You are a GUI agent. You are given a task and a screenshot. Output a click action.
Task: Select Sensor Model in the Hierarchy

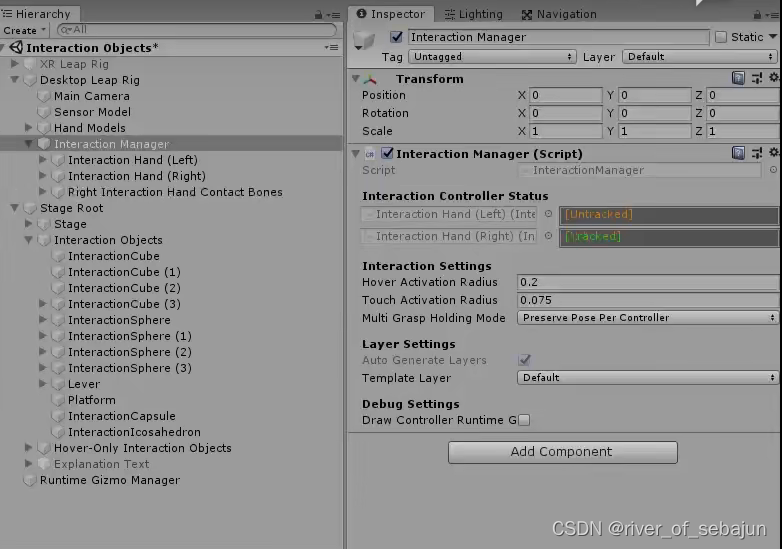[x=92, y=112]
